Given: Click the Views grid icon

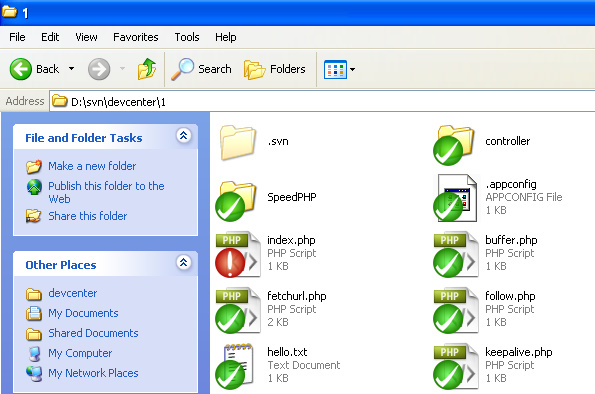Looking at the screenshot, I should point(335,69).
